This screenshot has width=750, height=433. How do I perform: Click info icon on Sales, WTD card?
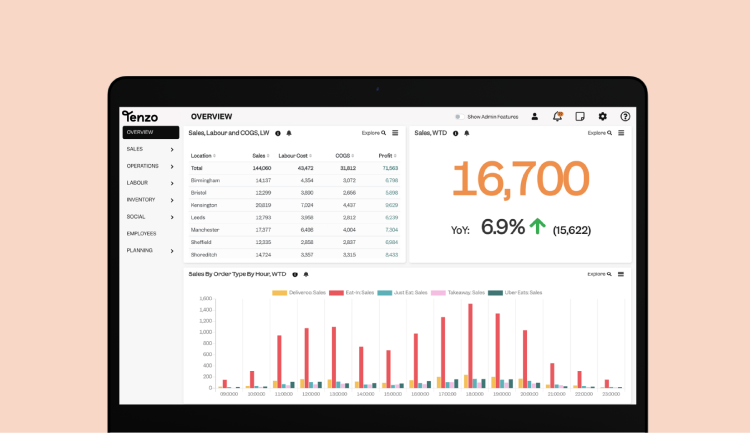click(456, 133)
